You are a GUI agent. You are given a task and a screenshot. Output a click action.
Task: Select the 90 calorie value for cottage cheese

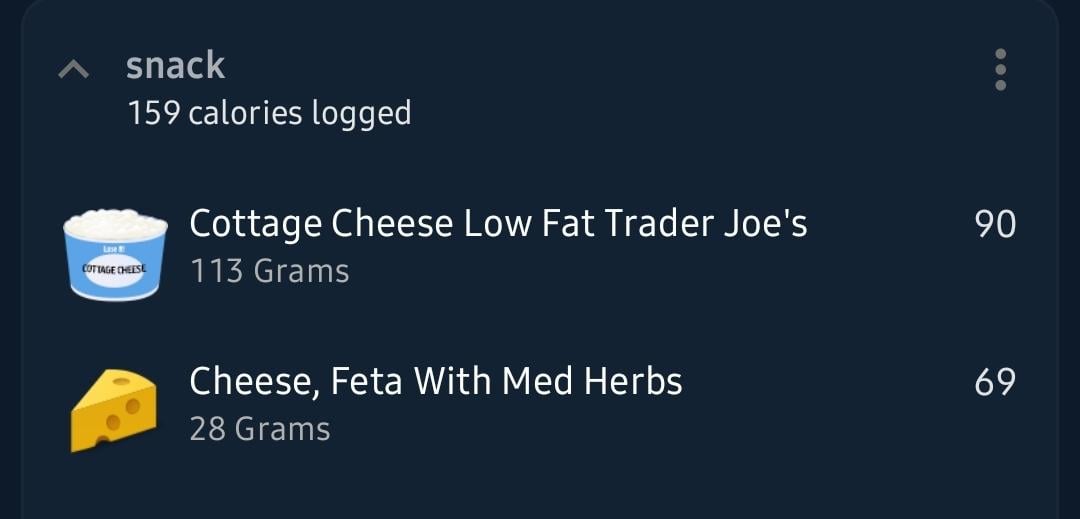click(995, 224)
